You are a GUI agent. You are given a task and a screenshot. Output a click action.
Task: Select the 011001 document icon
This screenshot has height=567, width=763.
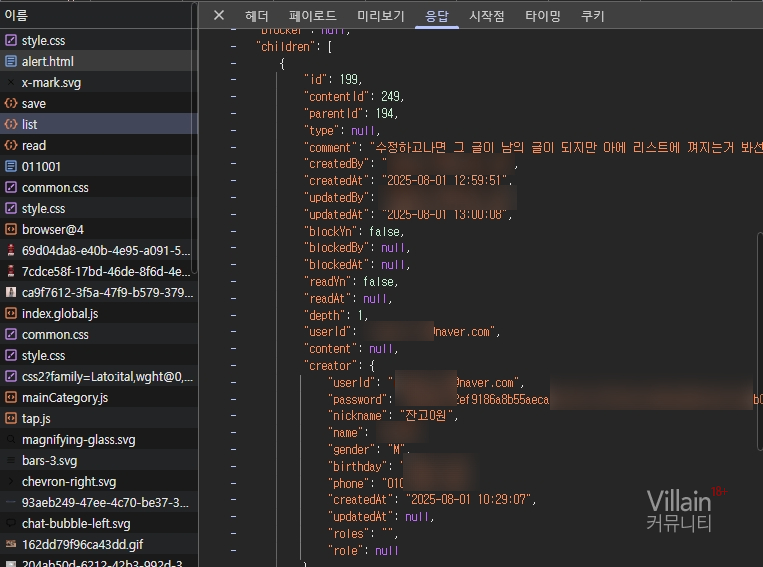[x=11, y=167]
